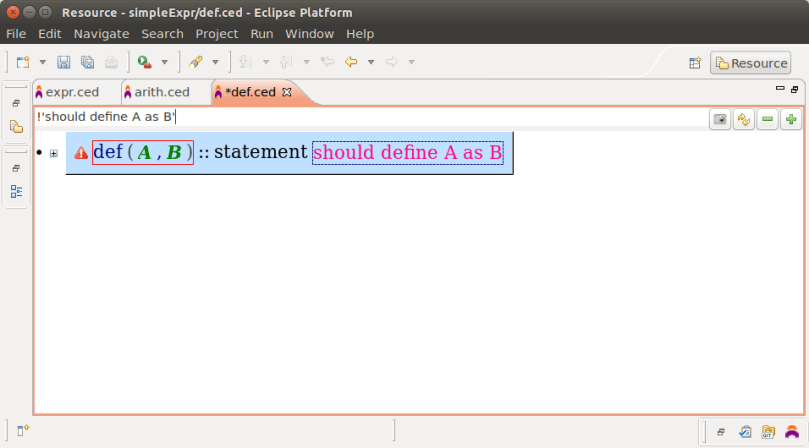The height and width of the screenshot is (448, 809).
Task: Click the Run External Tools icon
Action: click(145, 62)
